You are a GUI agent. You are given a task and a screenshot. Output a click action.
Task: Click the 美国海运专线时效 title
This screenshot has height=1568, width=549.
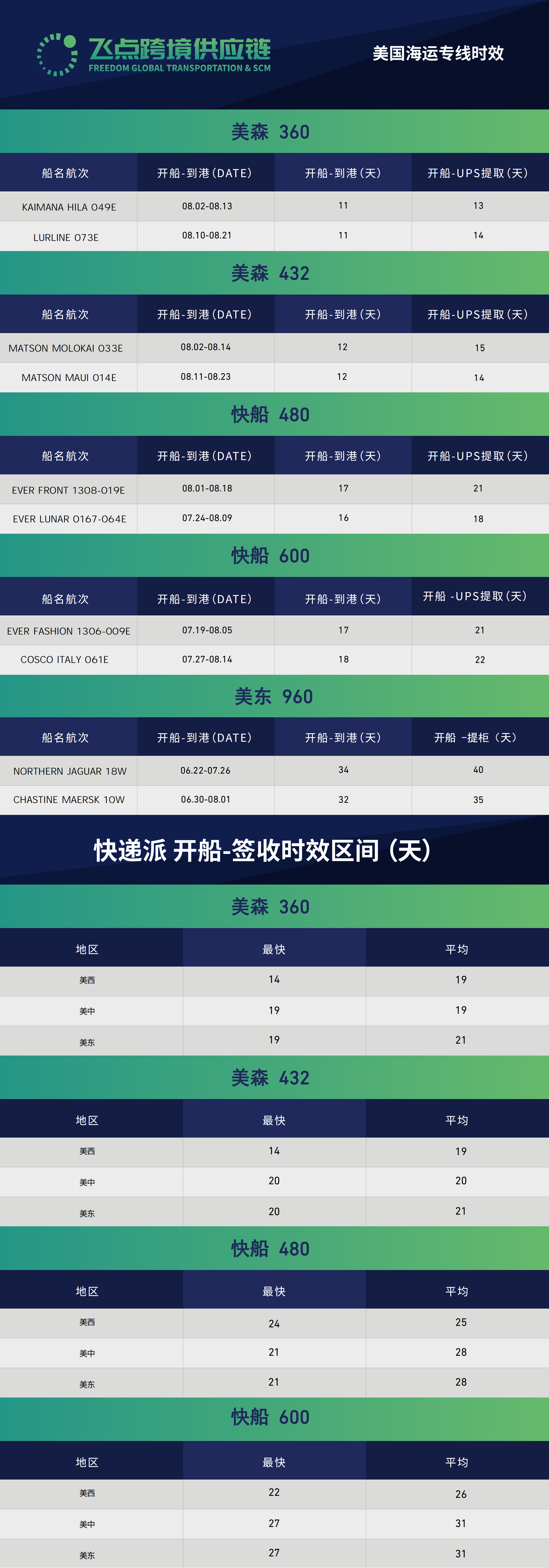tap(438, 54)
